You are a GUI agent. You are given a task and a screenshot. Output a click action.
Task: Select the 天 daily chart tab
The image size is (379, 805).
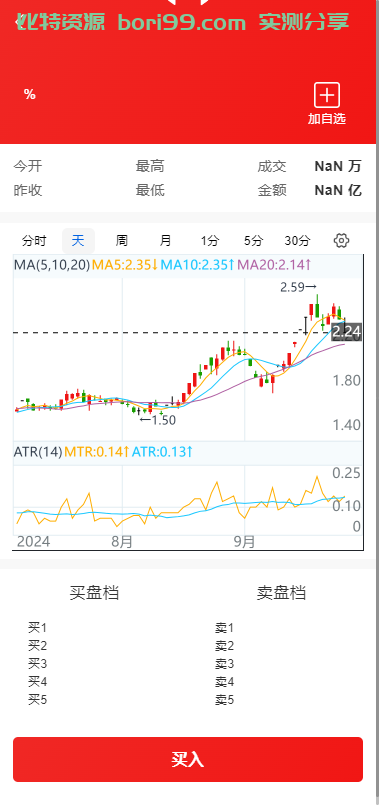(x=78, y=241)
